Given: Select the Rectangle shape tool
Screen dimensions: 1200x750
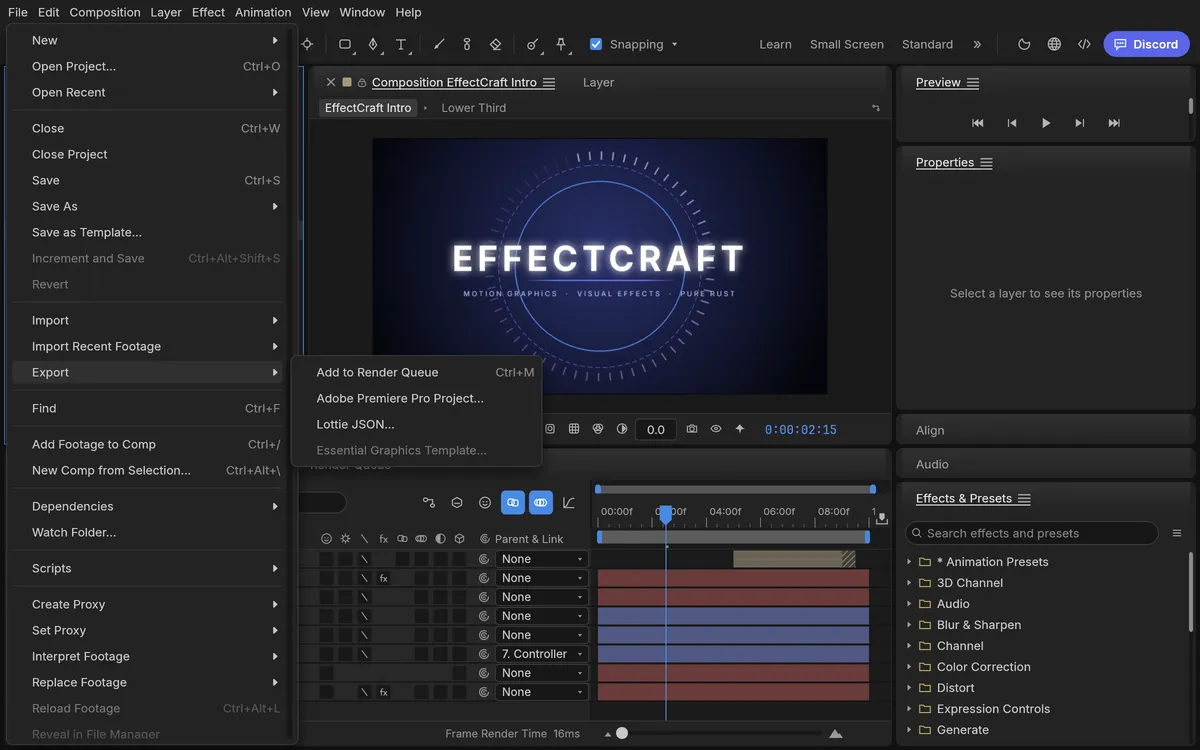Looking at the screenshot, I should (345, 44).
